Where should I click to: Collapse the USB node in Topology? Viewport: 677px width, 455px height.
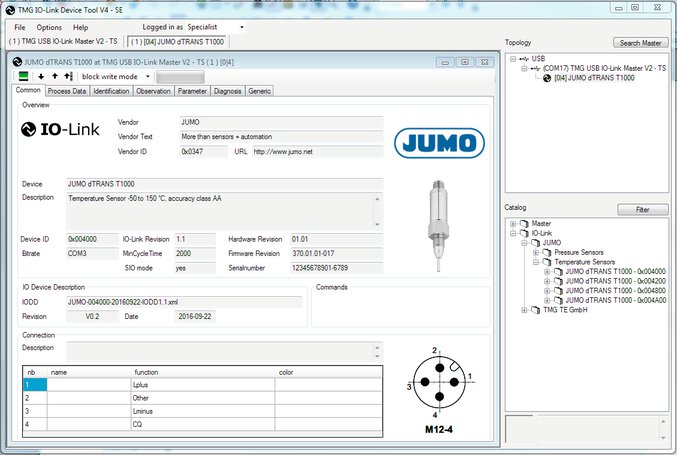point(513,59)
